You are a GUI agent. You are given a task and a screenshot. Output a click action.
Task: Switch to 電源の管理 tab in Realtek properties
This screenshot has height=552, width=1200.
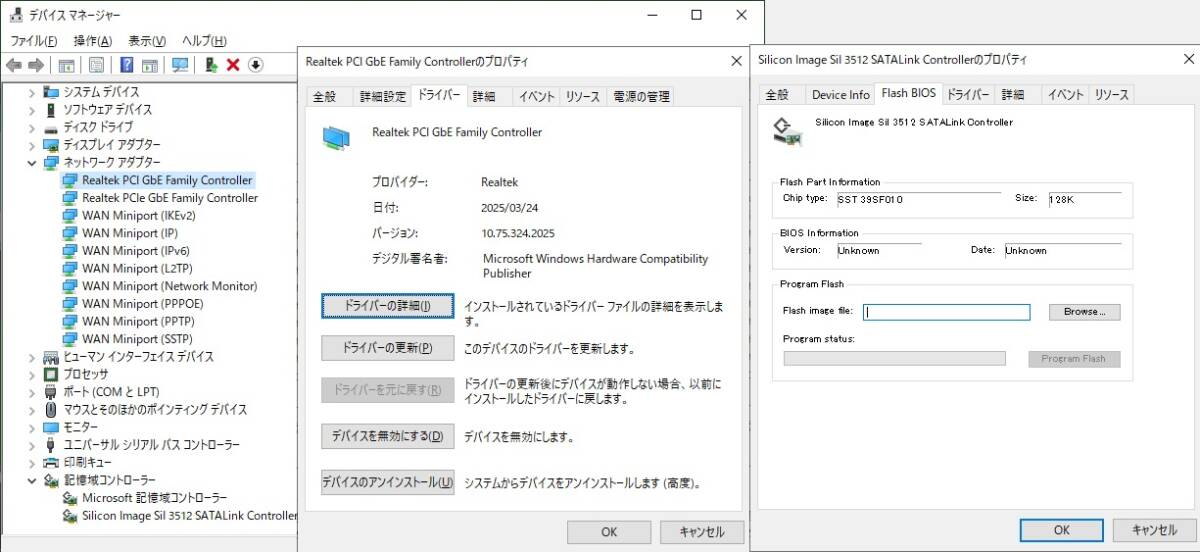640,97
